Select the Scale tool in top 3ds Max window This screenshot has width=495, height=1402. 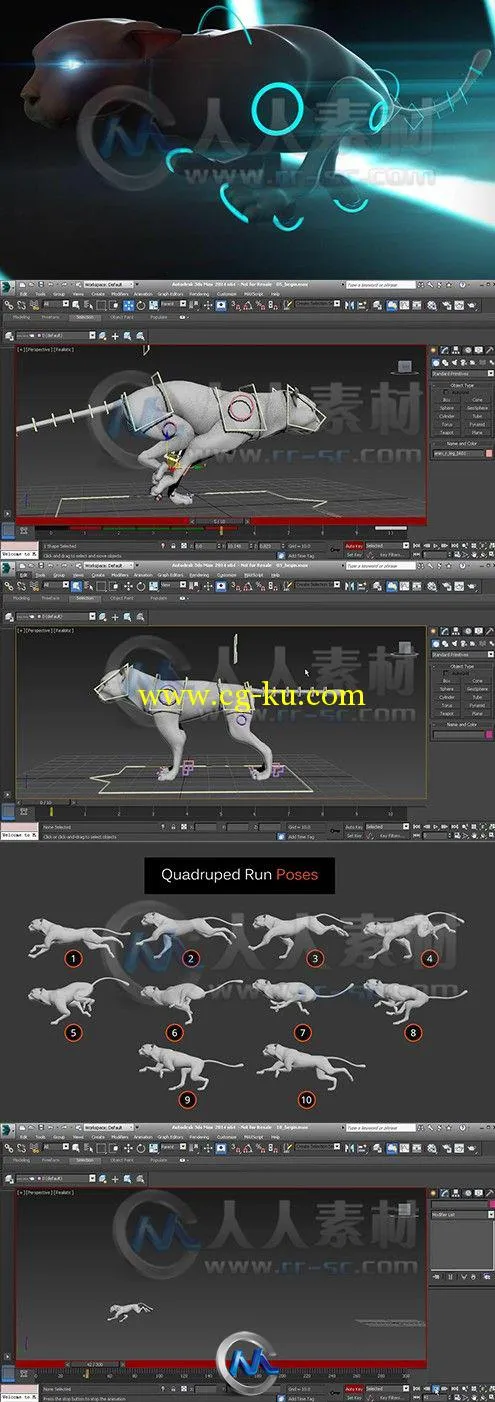coord(152,304)
